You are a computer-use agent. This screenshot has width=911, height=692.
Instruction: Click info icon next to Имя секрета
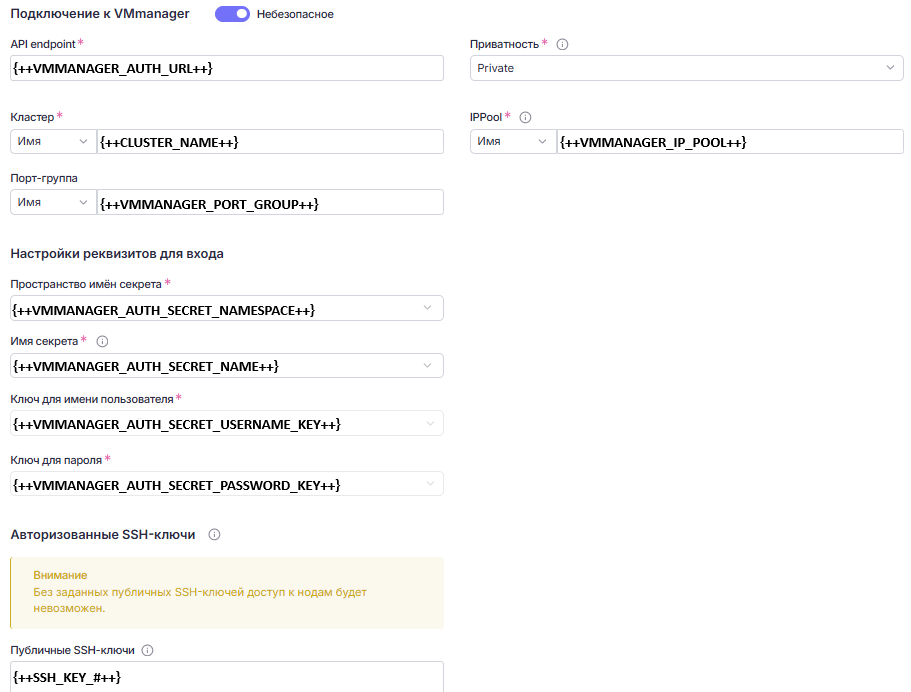102,342
